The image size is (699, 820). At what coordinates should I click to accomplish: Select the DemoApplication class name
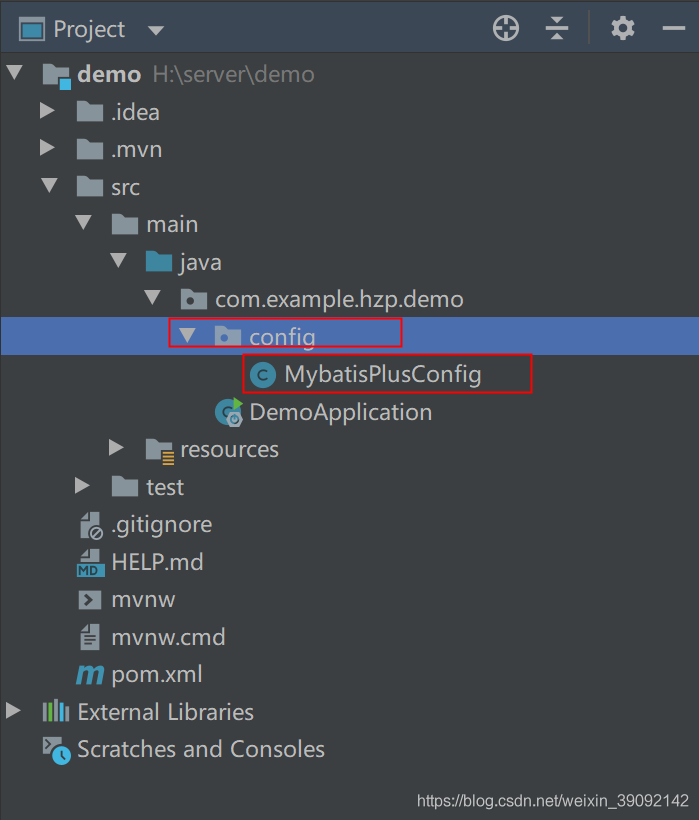pyautogui.click(x=341, y=413)
